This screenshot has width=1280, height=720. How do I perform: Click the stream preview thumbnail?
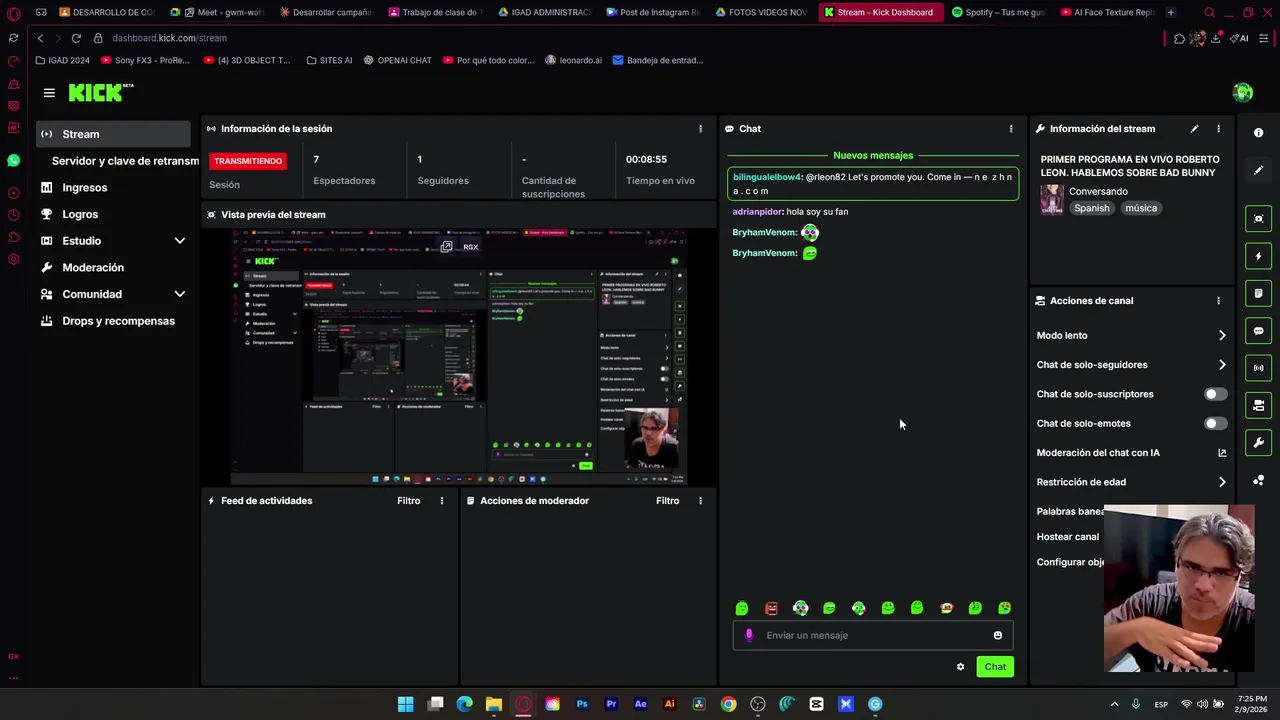coord(459,356)
